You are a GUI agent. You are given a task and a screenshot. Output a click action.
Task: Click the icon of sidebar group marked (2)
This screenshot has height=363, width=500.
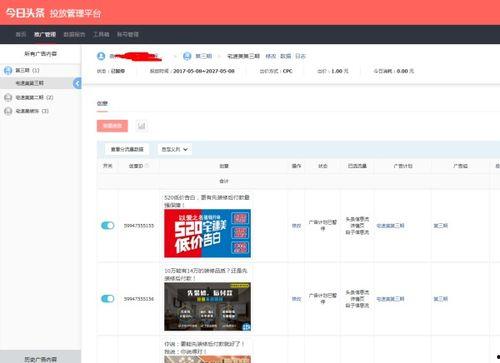click(x=8, y=97)
